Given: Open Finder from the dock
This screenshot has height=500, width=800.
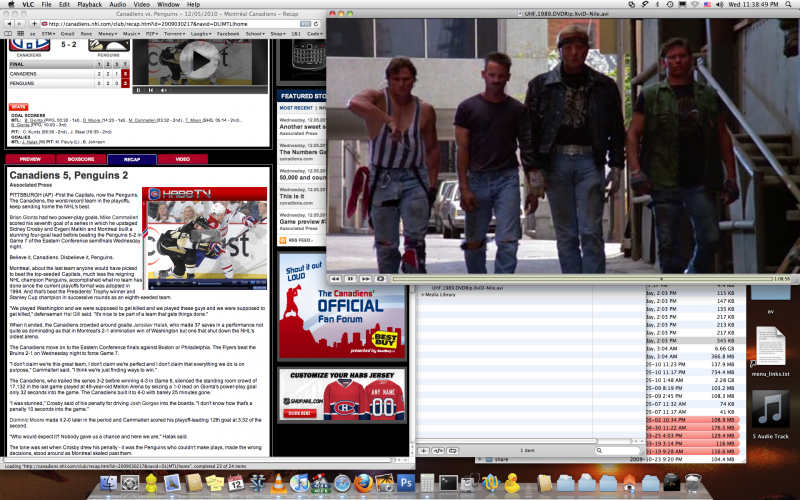Looking at the screenshot, I should 109,483.
